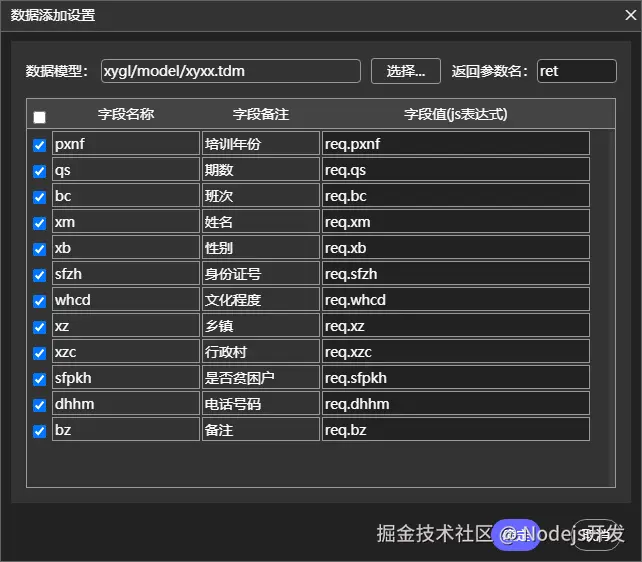The height and width of the screenshot is (562, 642).
Task: Uncheck the whcd field checkbox
Action: pos(39,301)
